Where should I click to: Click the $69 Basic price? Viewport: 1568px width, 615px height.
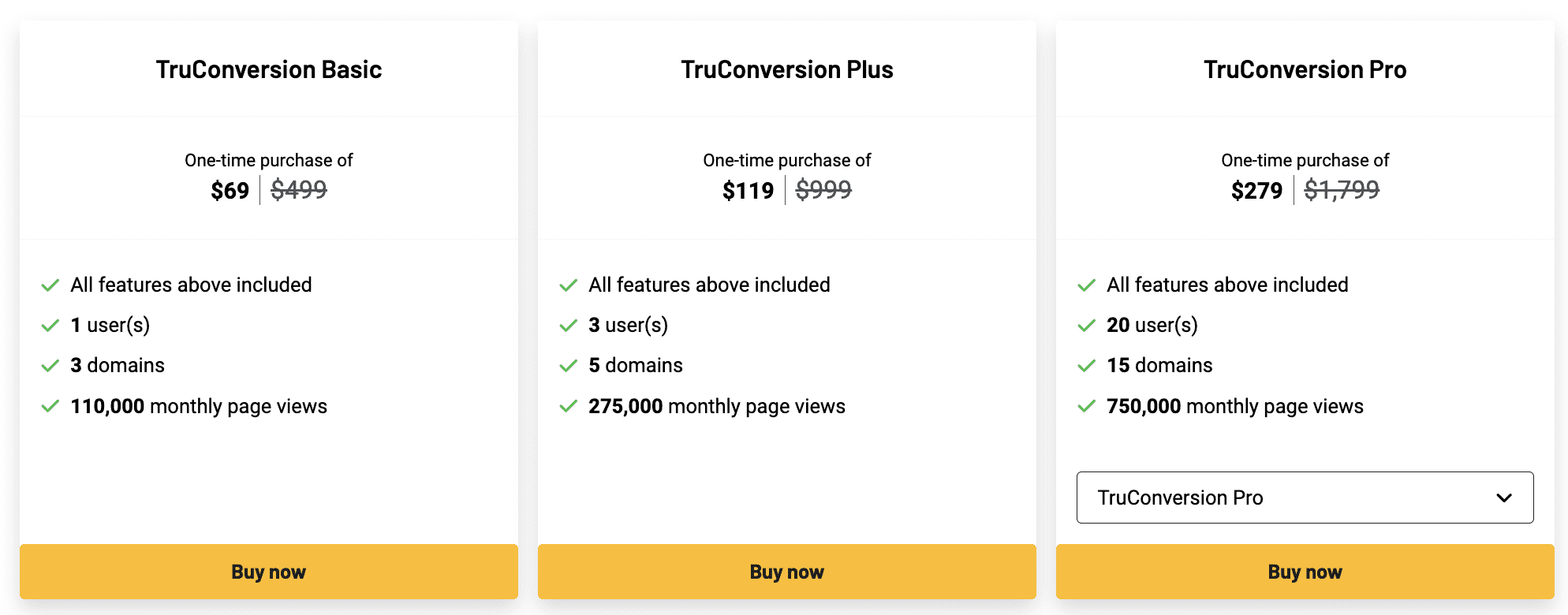pyautogui.click(x=230, y=191)
